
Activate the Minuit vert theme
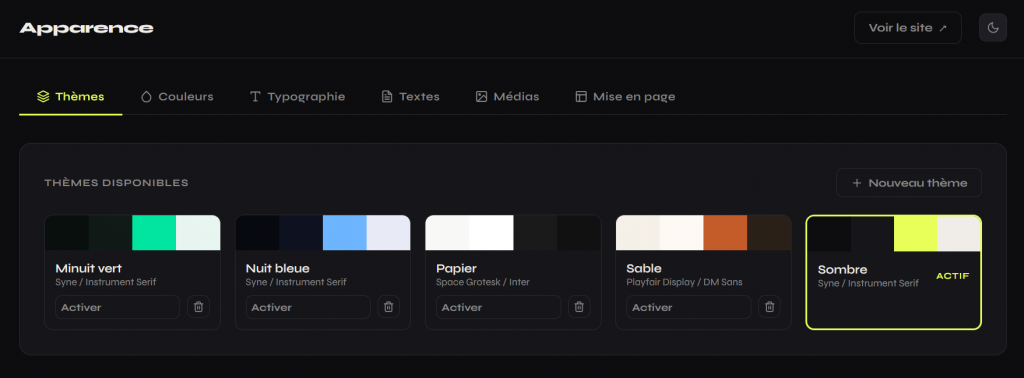pyautogui.click(x=118, y=307)
